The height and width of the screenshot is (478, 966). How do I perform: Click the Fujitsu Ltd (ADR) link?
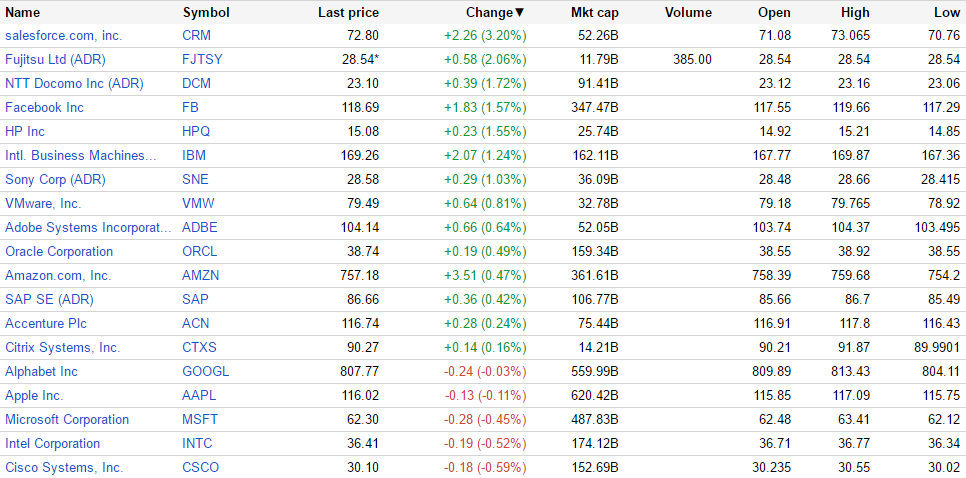57,59
